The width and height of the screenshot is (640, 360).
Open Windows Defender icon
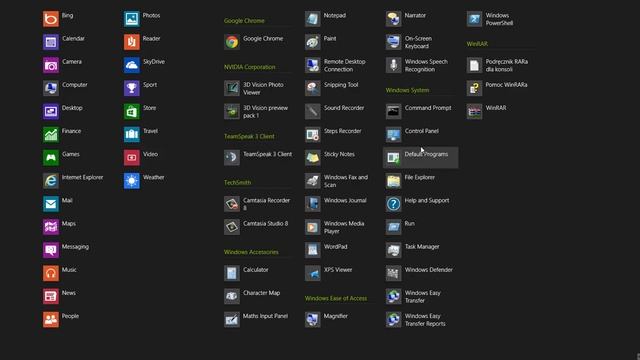tap(393, 273)
